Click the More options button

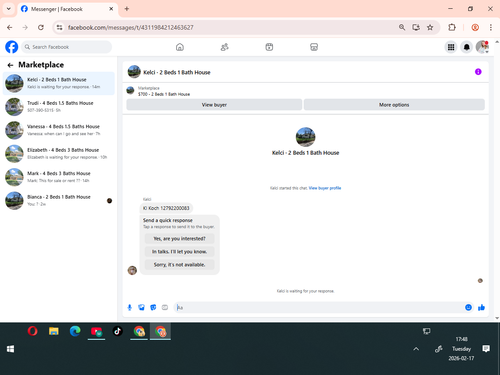click(394, 105)
